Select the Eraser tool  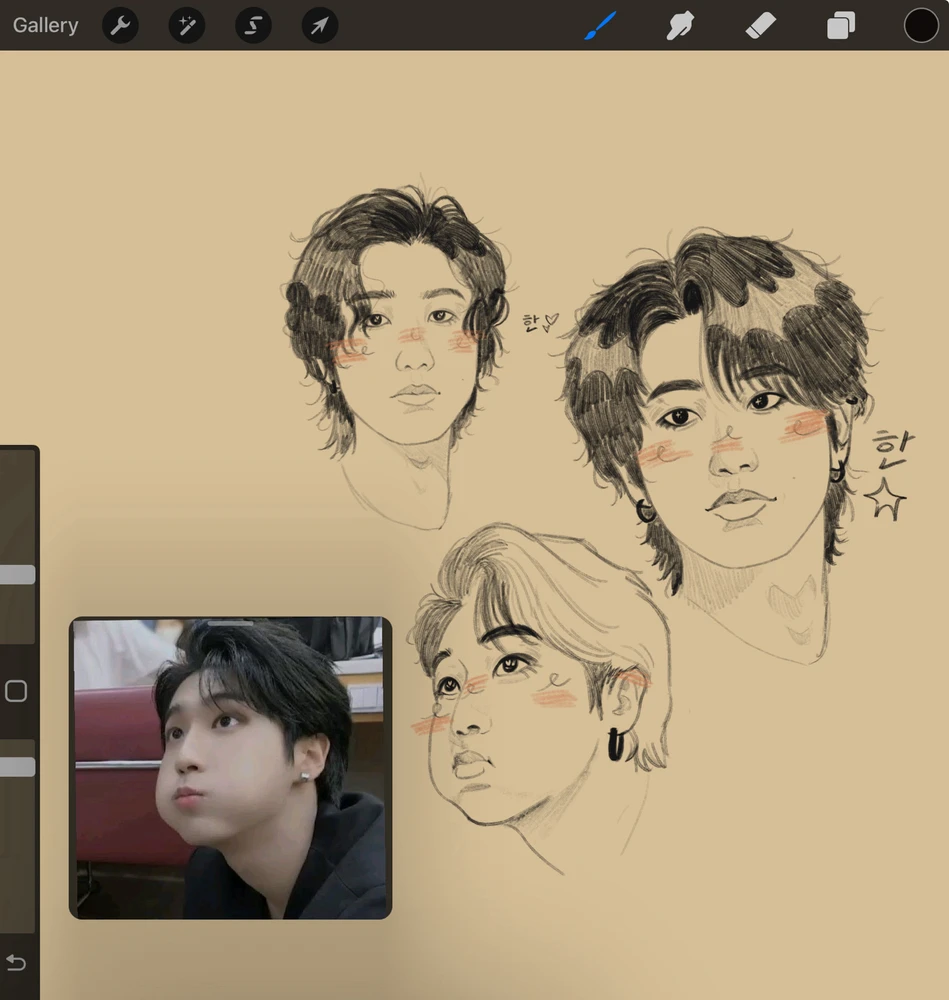(x=761, y=25)
